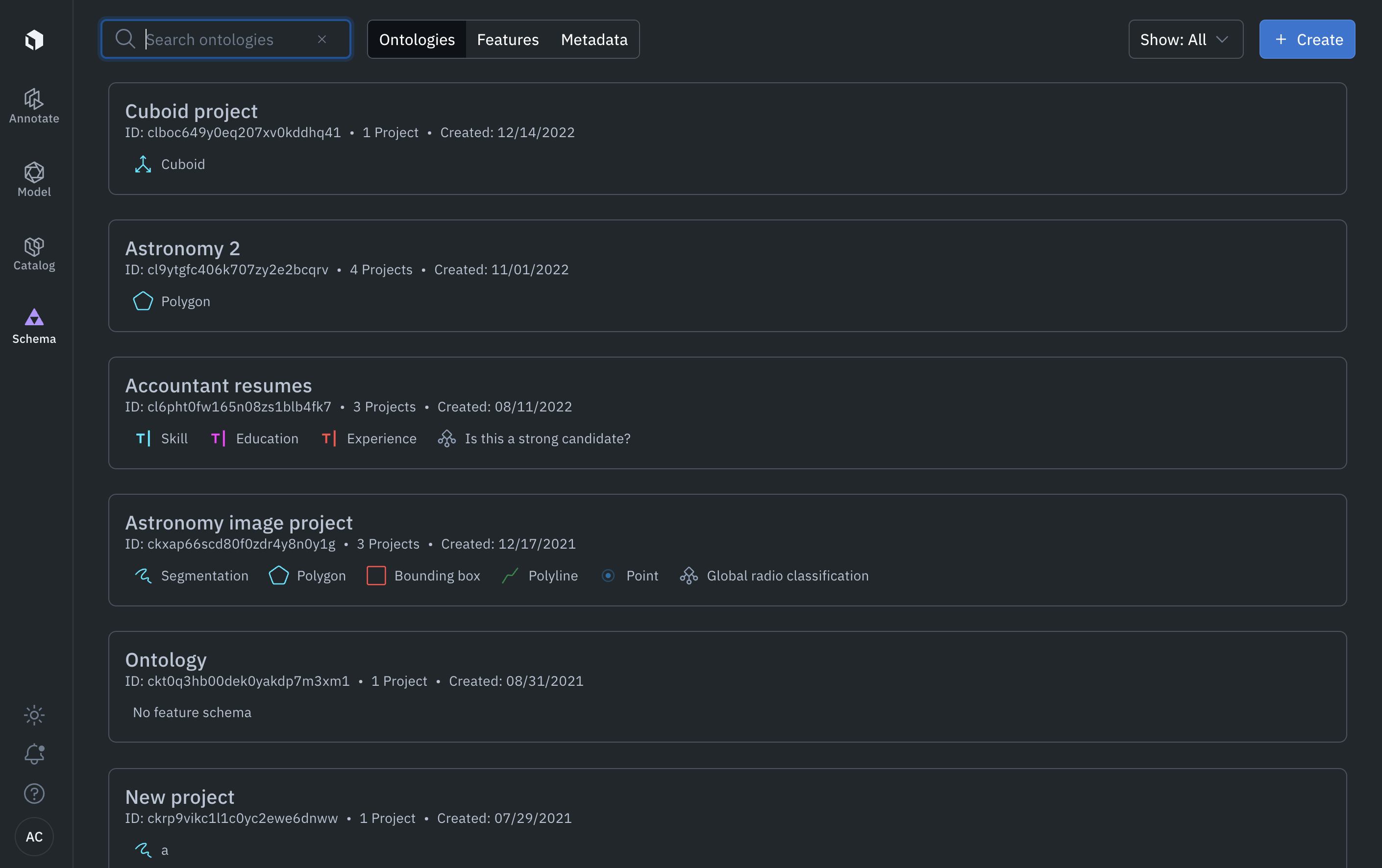Click the red Bounding box swatch icon

point(376,576)
